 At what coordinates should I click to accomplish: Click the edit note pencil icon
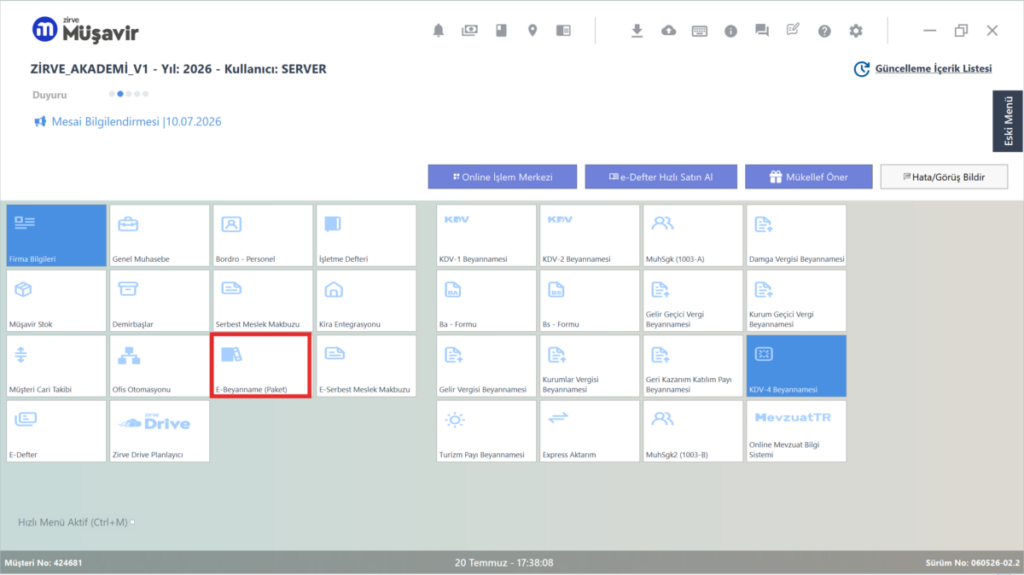(793, 30)
